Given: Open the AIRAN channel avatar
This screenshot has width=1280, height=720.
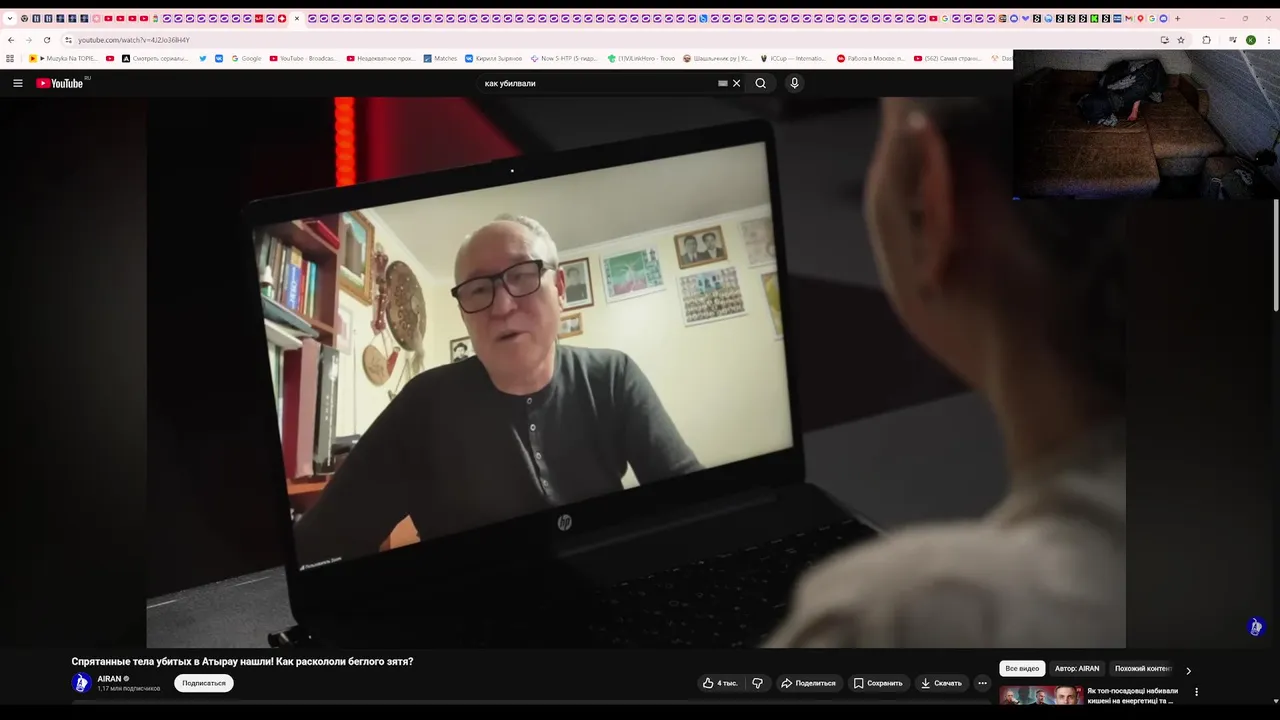Looking at the screenshot, I should point(82,683).
